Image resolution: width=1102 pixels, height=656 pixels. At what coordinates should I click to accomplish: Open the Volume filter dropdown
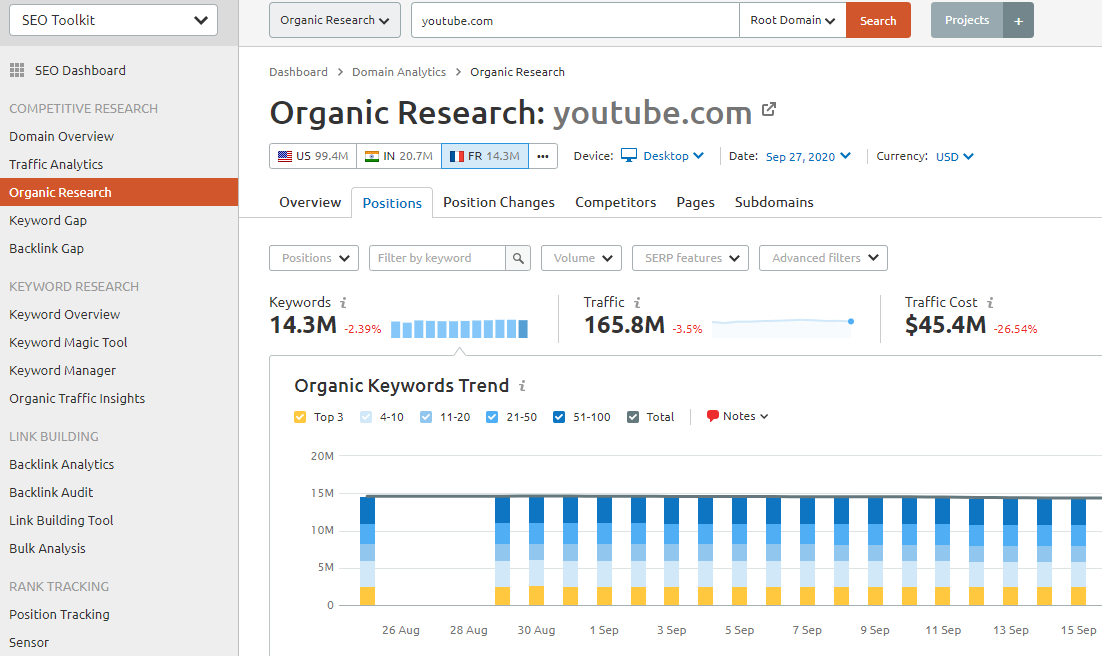[x=581, y=258]
